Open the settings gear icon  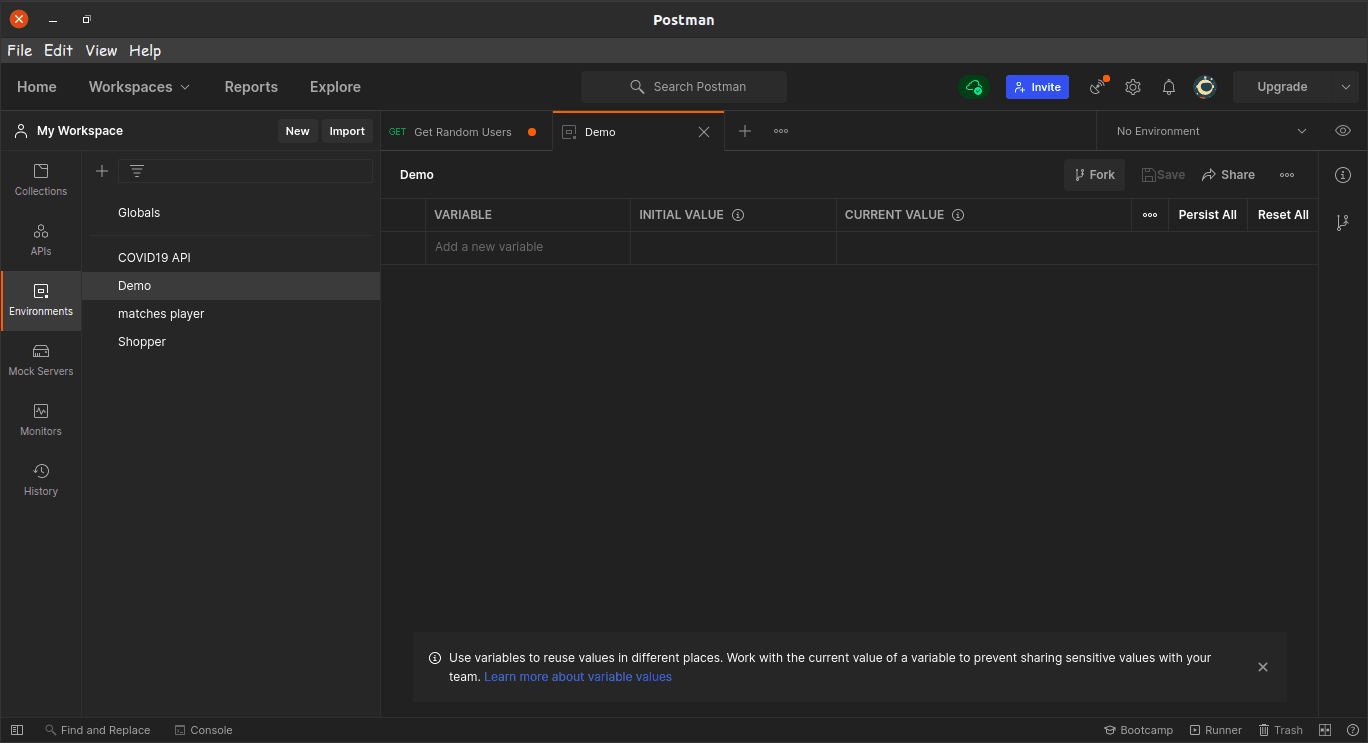(x=1133, y=87)
